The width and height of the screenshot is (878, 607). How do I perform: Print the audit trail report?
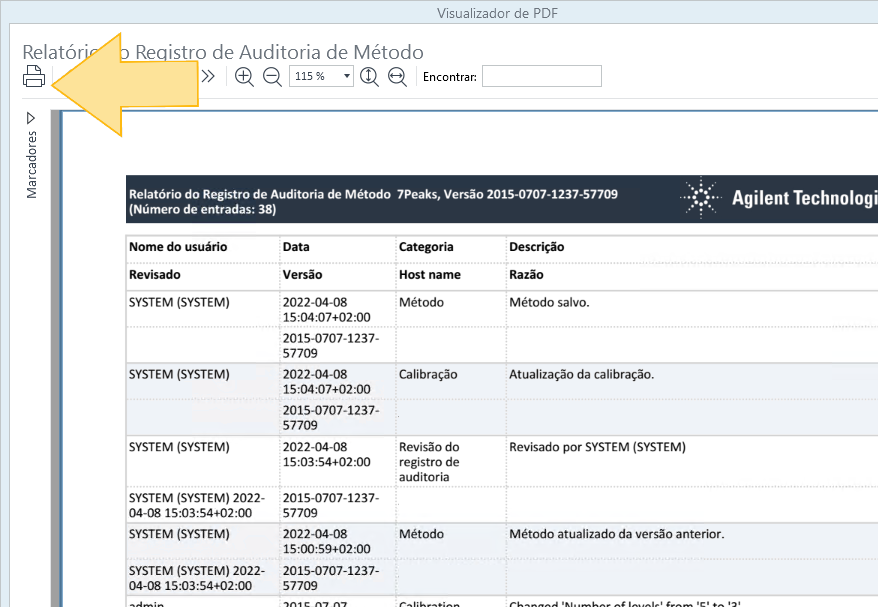34,76
